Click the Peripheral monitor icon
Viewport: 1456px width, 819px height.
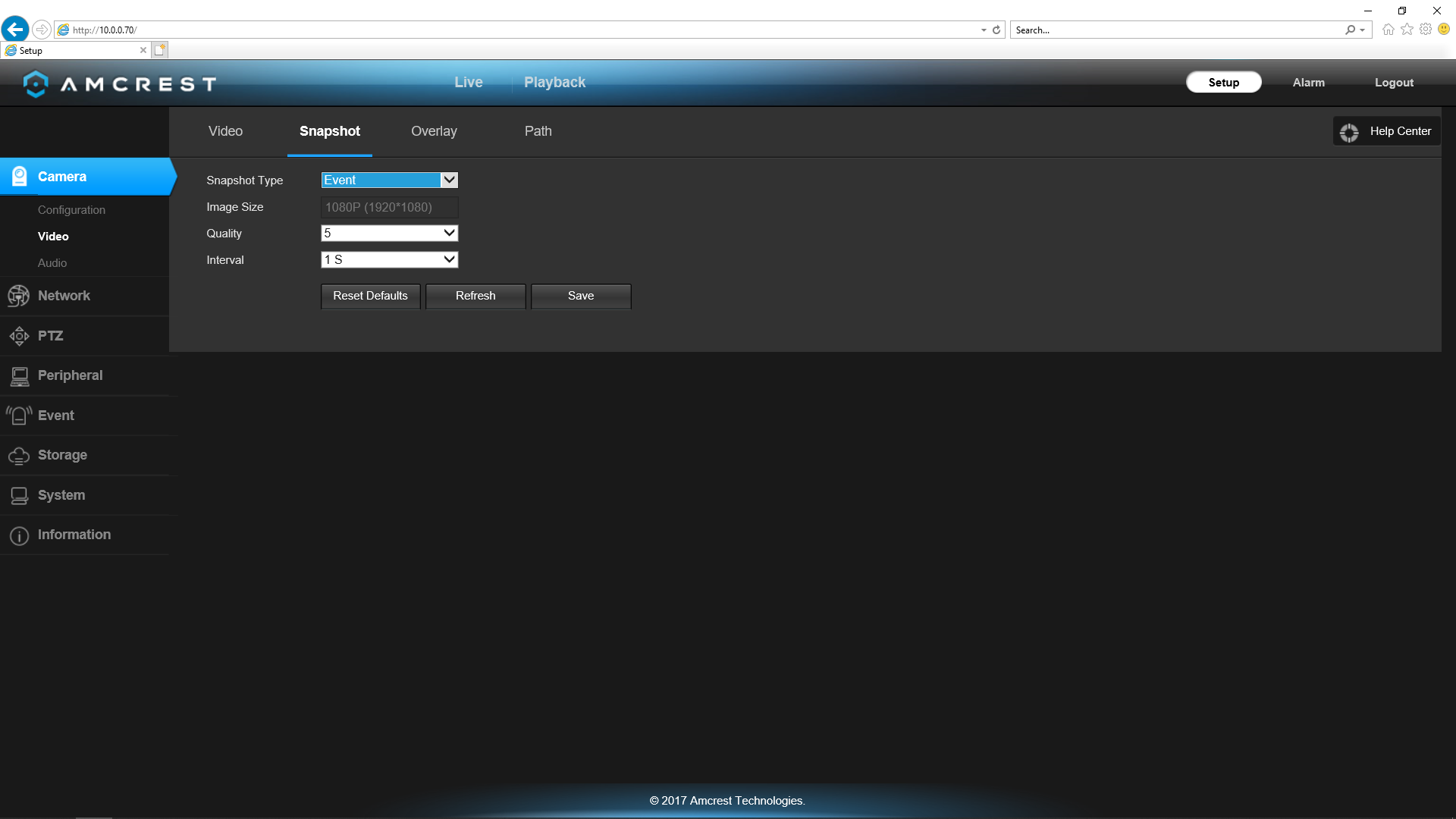[x=20, y=376]
